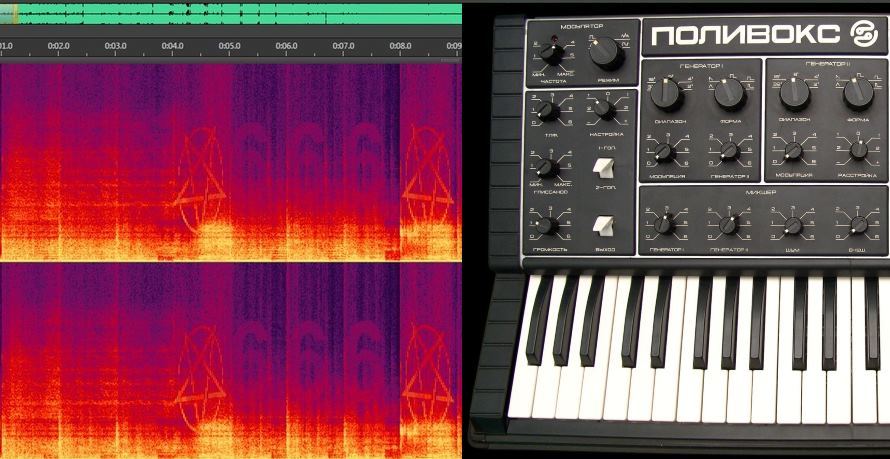Click the 0:04.0 mark on the timeline ruler
The height and width of the screenshot is (459, 890).
[173, 46]
